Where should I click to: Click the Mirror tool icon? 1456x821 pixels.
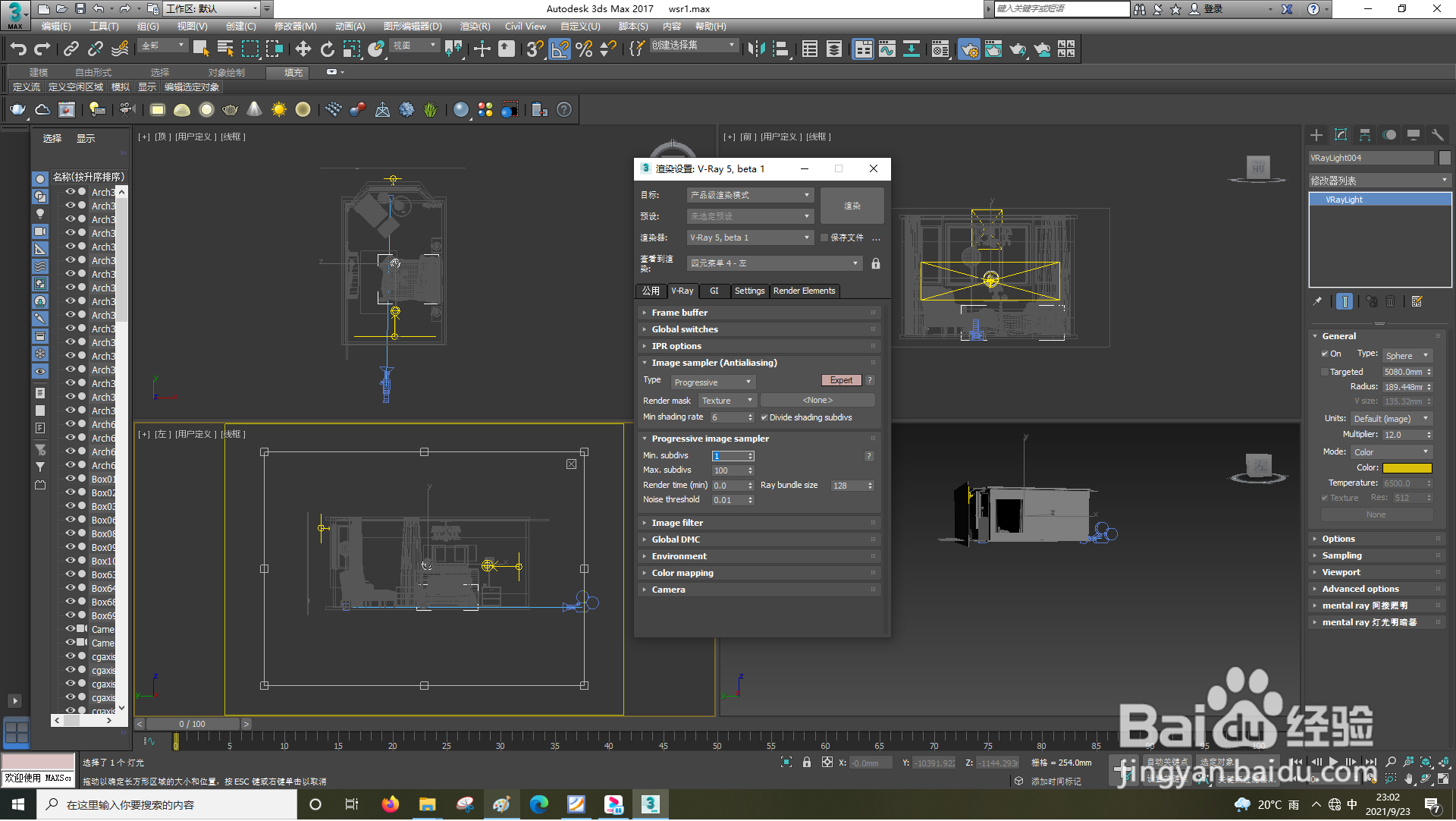click(756, 49)
